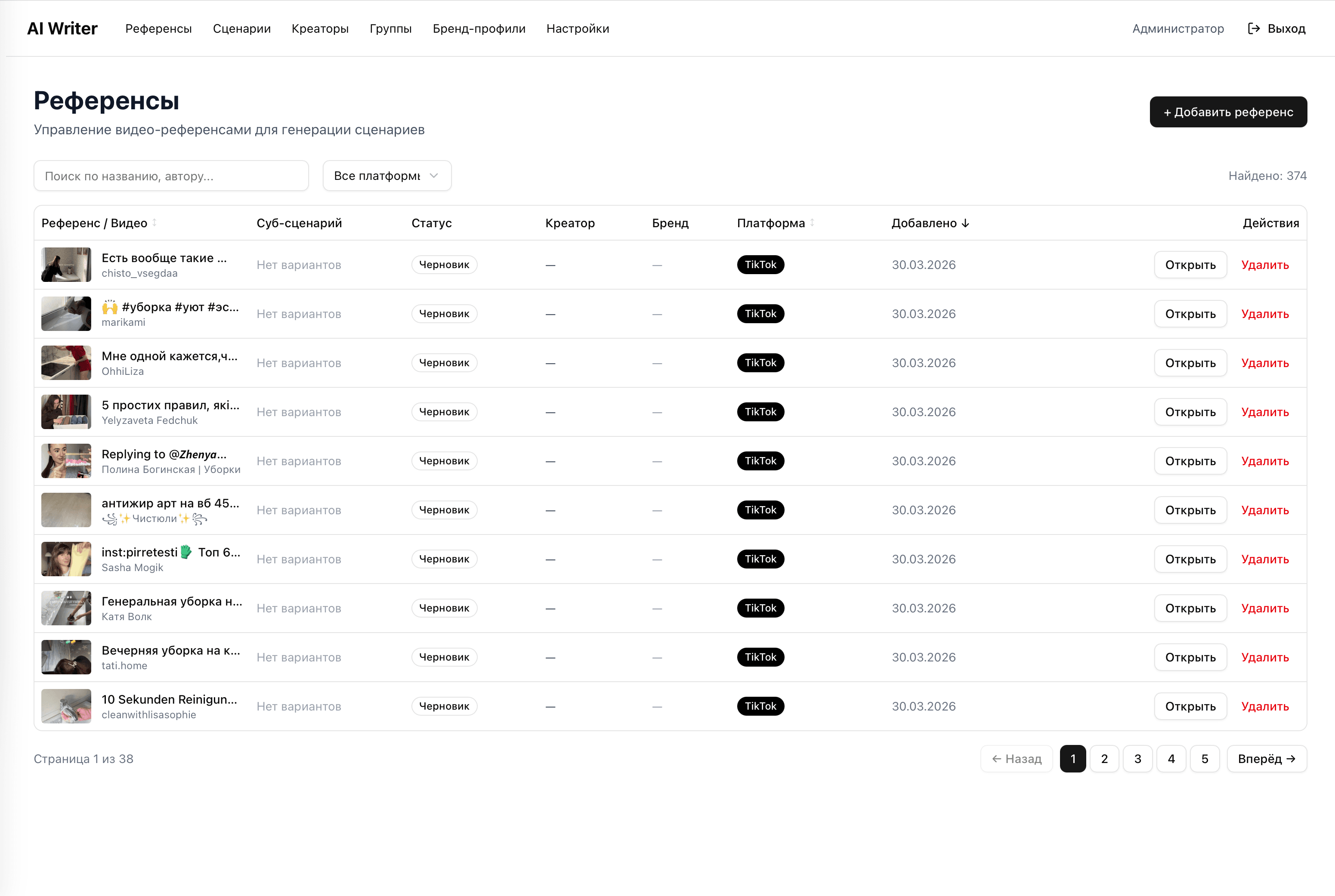Open the Сценарии navigation tab
This screenshot has height=896, width=1335.
pos(242,28)
